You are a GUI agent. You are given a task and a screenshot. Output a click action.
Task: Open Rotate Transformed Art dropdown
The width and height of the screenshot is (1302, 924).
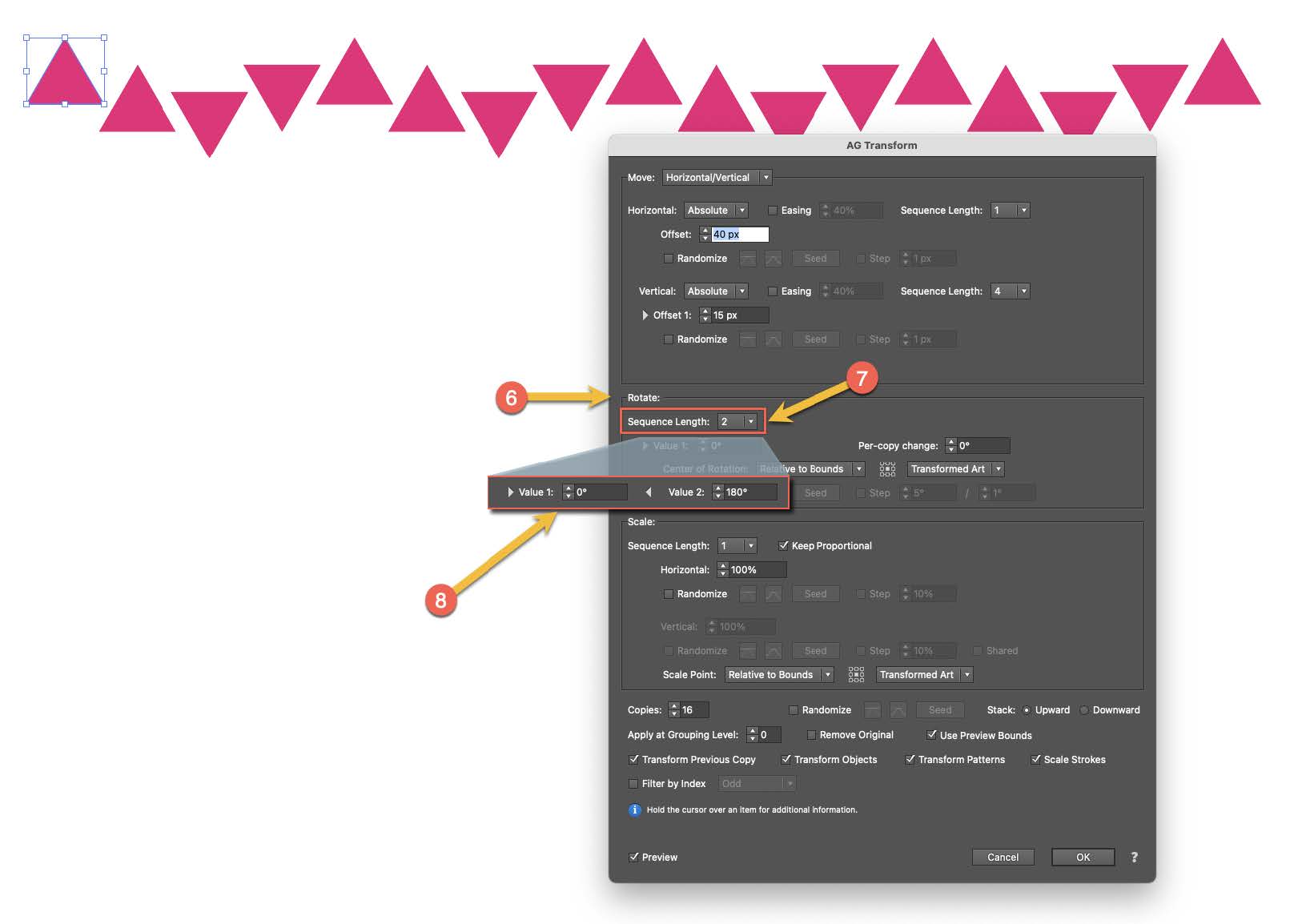click(956, 469)
